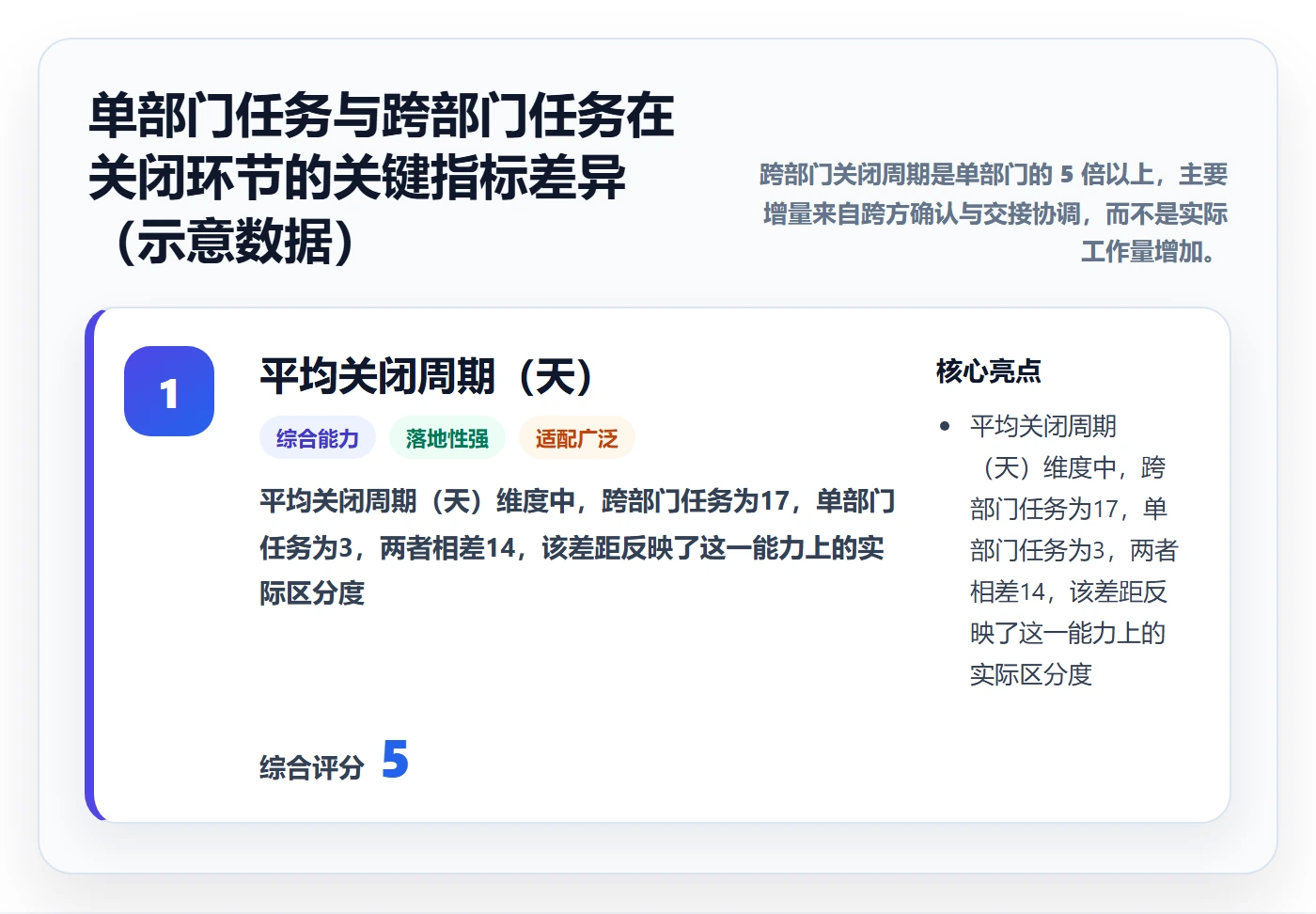
Task: Click the 核心亮点 heading
Action: [989, 371]
